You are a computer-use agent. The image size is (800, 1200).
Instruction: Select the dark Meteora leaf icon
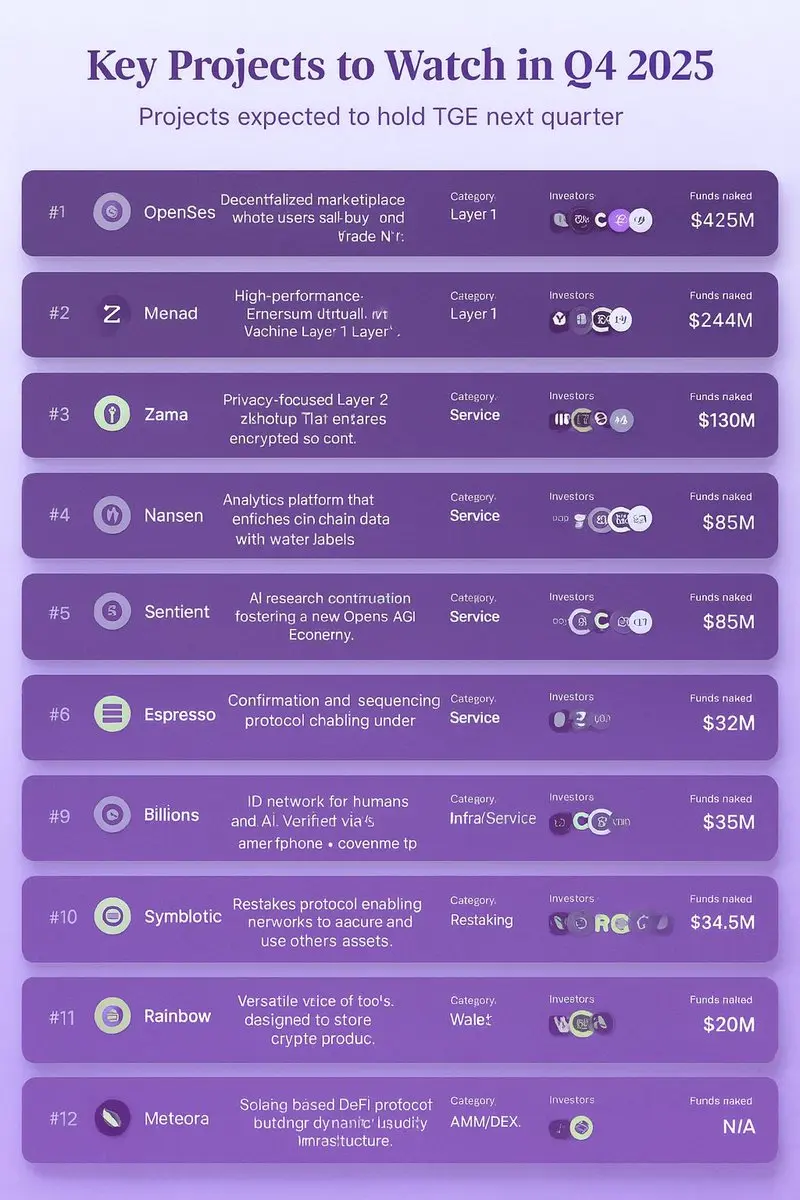coord(112,1118)
